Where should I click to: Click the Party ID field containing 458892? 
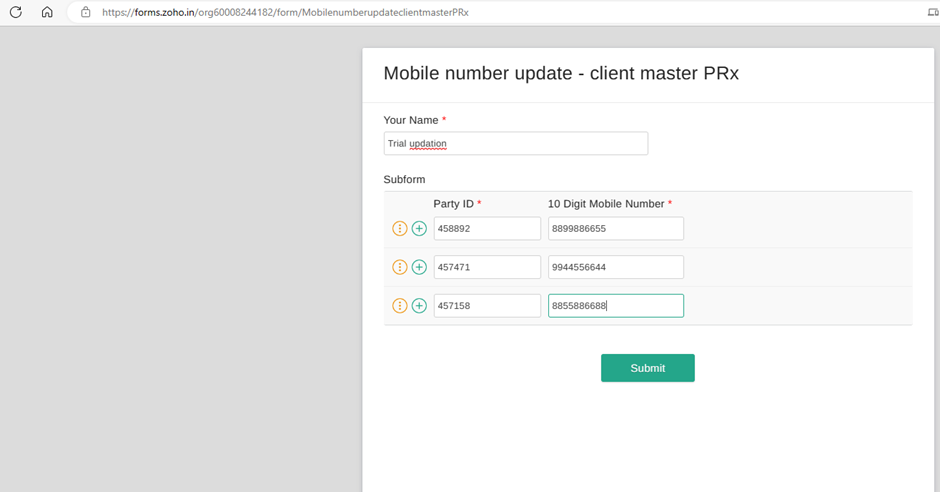click(x=487, y=229)
